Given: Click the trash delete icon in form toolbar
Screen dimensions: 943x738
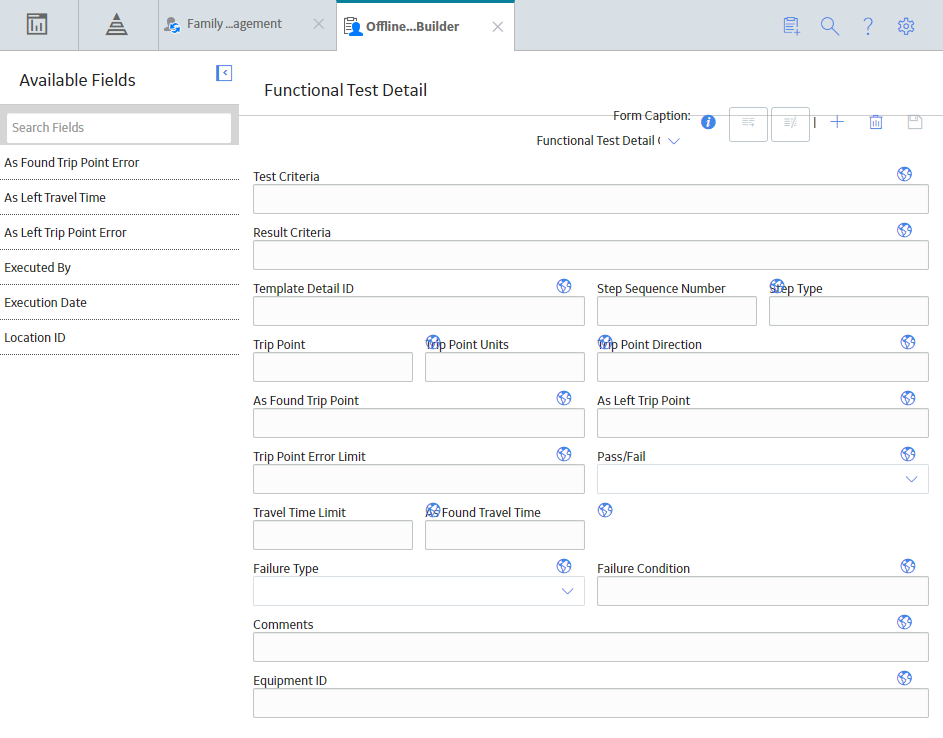Looking at the screenshot, I should (876, 122).
